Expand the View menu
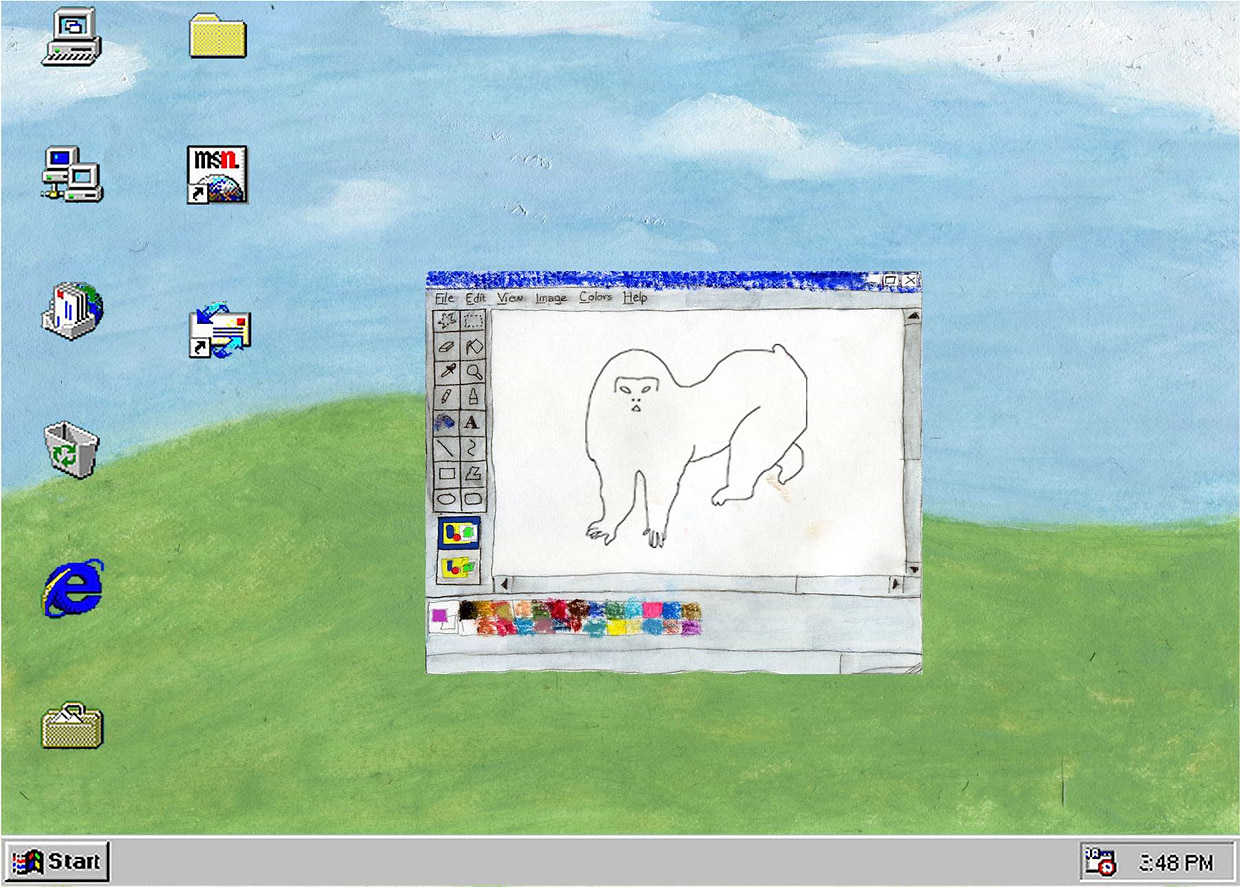The height and width of the screenshot is (887, 1240). pyautogui.click(x=510, y=298)
